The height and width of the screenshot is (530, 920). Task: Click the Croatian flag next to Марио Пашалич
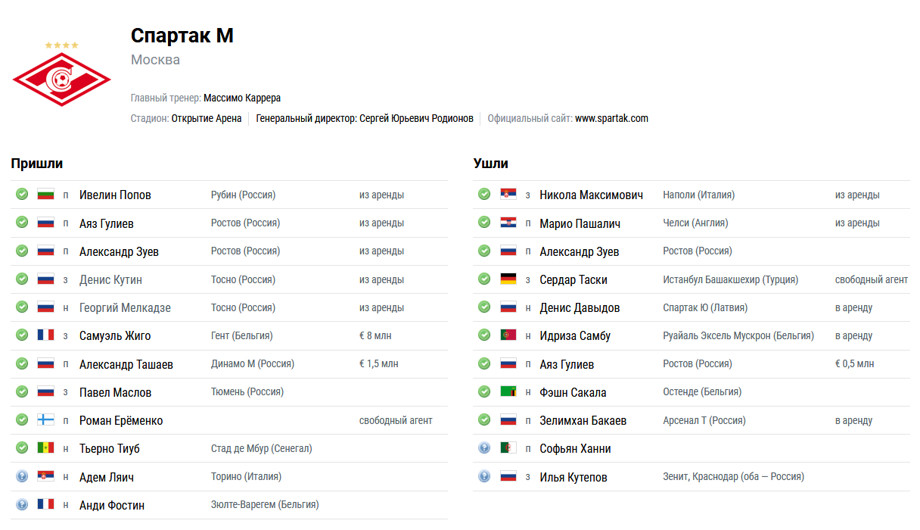click(x=508, y=222)
